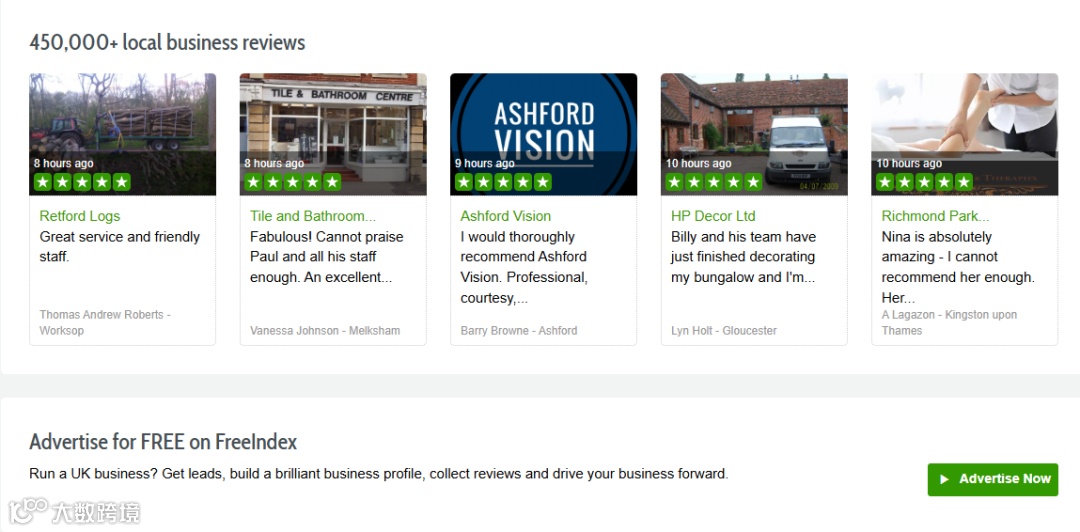Open the Richmond Park... listing link

[935, 216]
